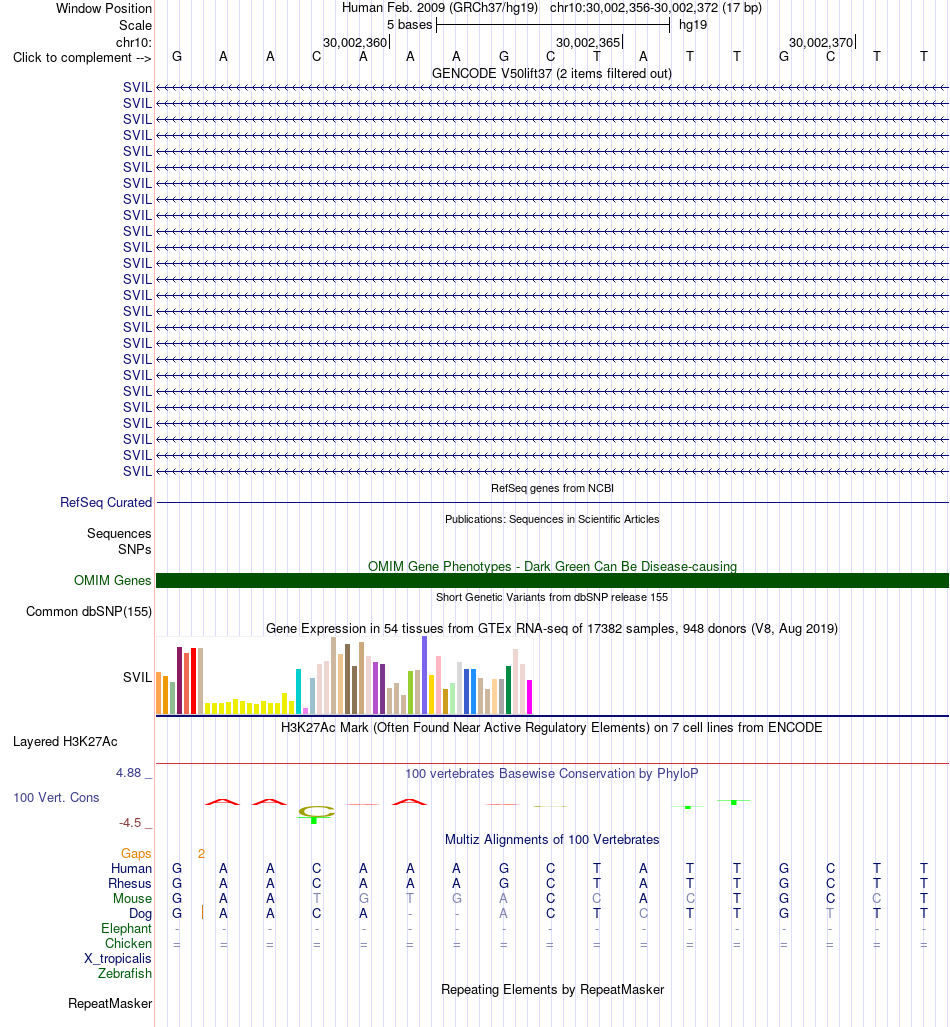Click the dark green OMIM gene bar
Screen dimensions: 950x1027
coord(552,580)
